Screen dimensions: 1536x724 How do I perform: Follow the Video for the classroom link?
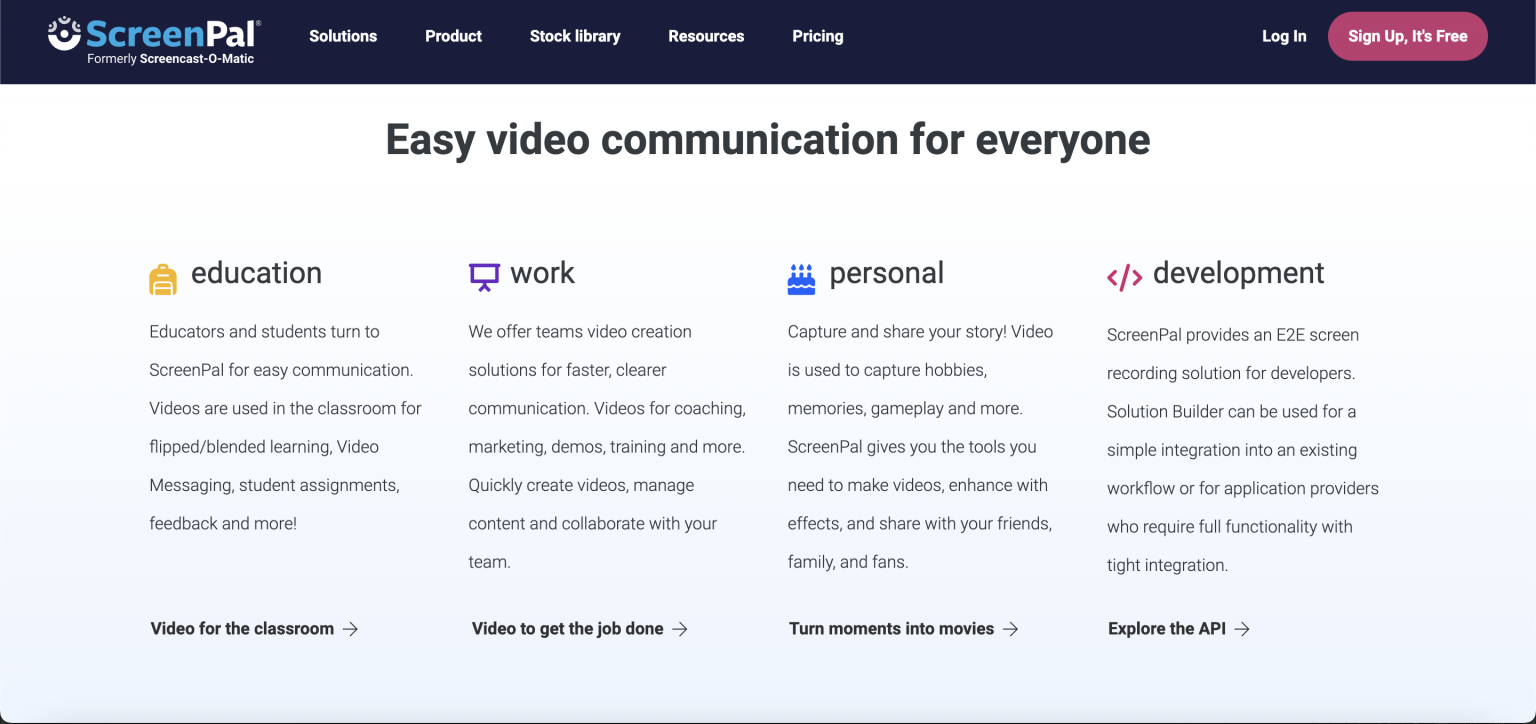[x=240, y=628]
